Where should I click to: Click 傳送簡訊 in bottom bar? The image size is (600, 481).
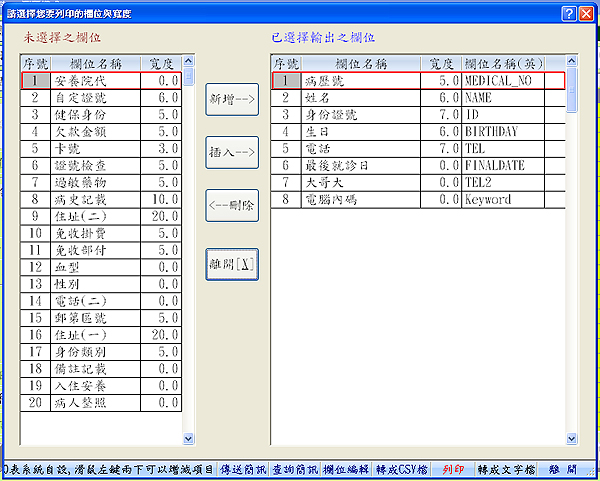[x=241, y=469]
